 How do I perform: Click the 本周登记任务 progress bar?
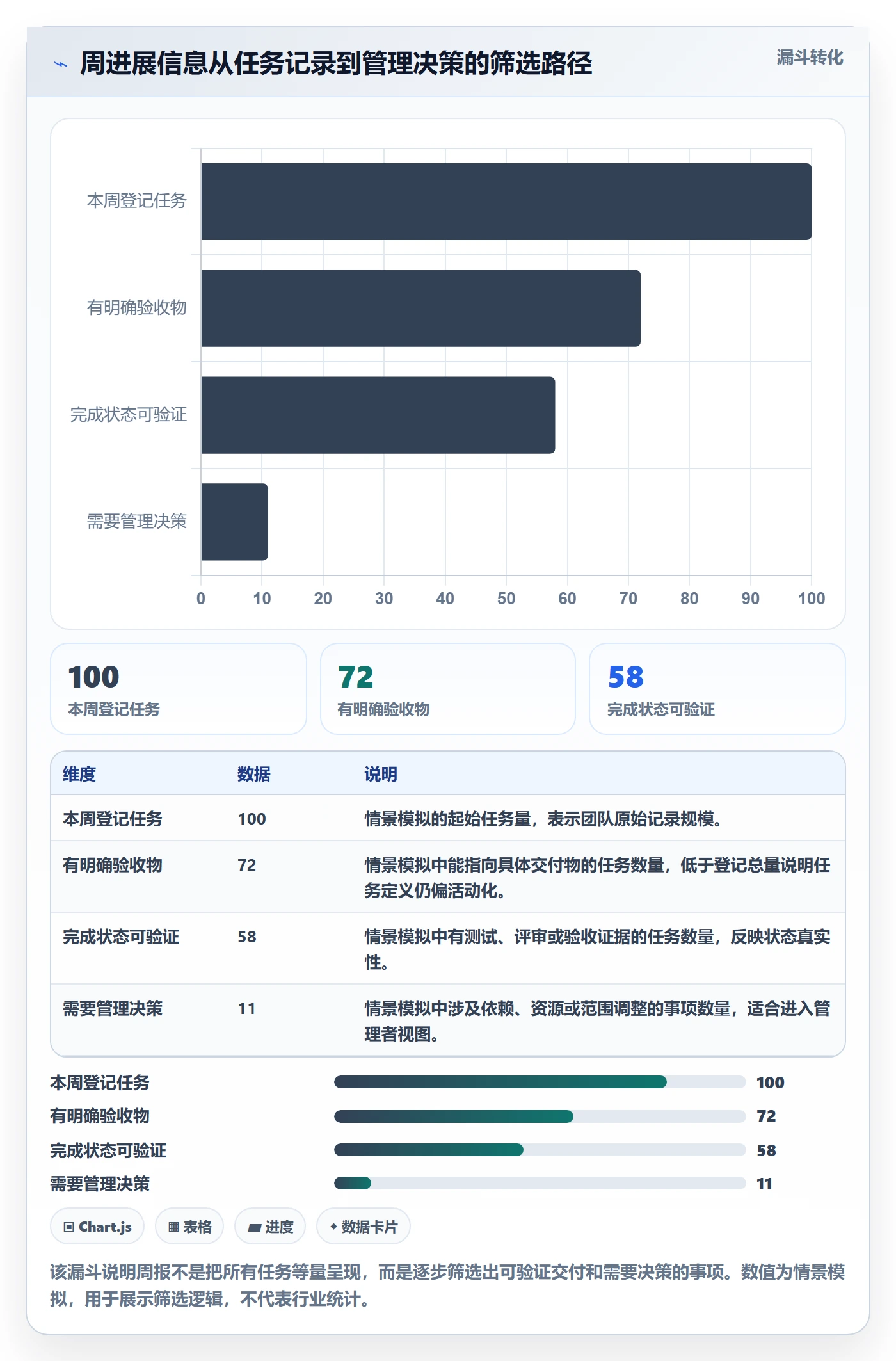[540, 1082]
